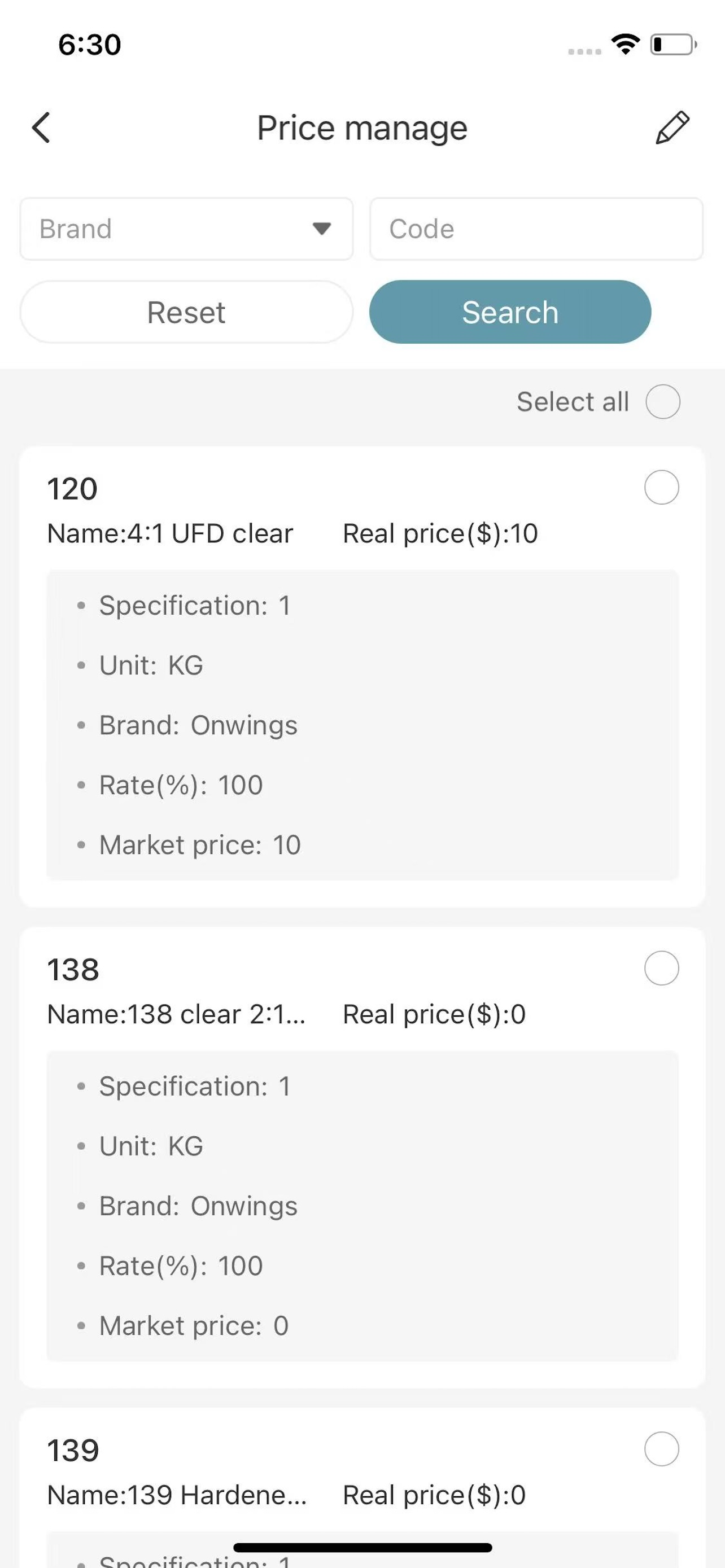Tap the Wi-Fi status icon
The width and height of the screenshot is (725, 1568).
(626, 45)
